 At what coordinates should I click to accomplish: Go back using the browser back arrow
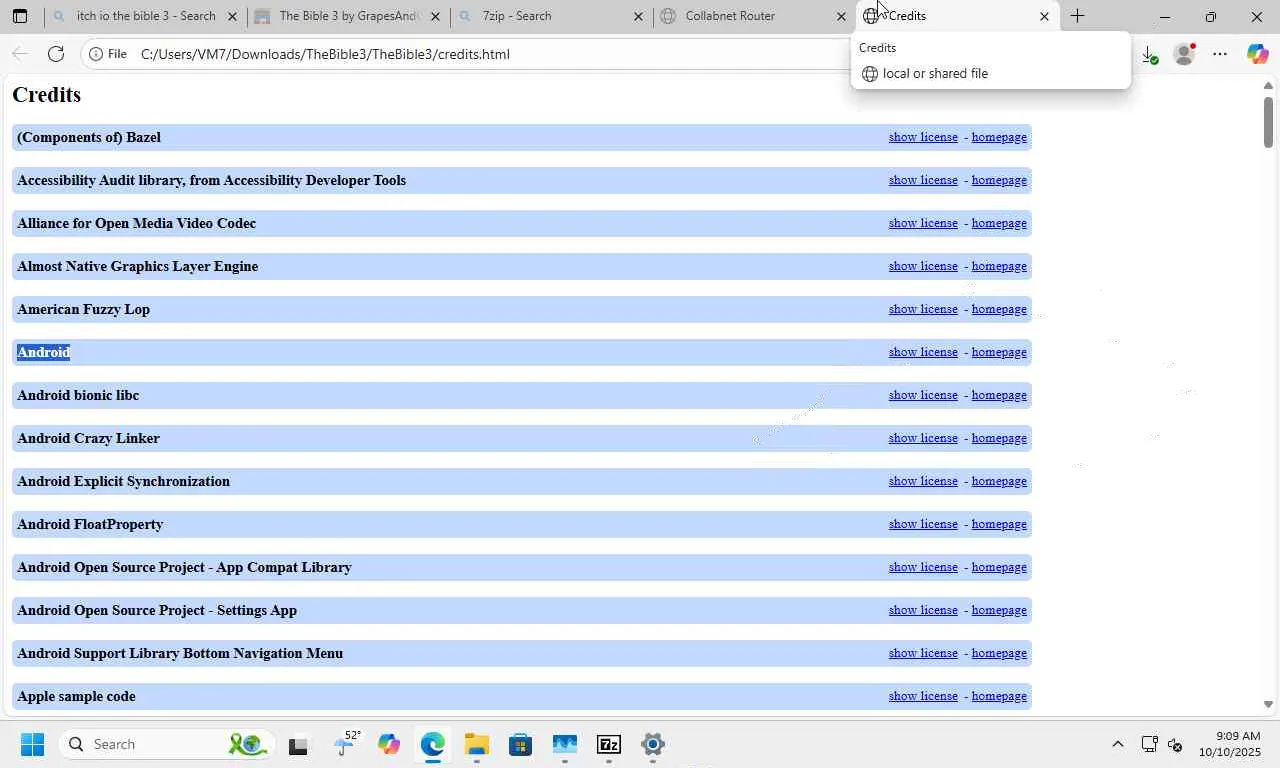pyautogui.click(x=20, y=54)
